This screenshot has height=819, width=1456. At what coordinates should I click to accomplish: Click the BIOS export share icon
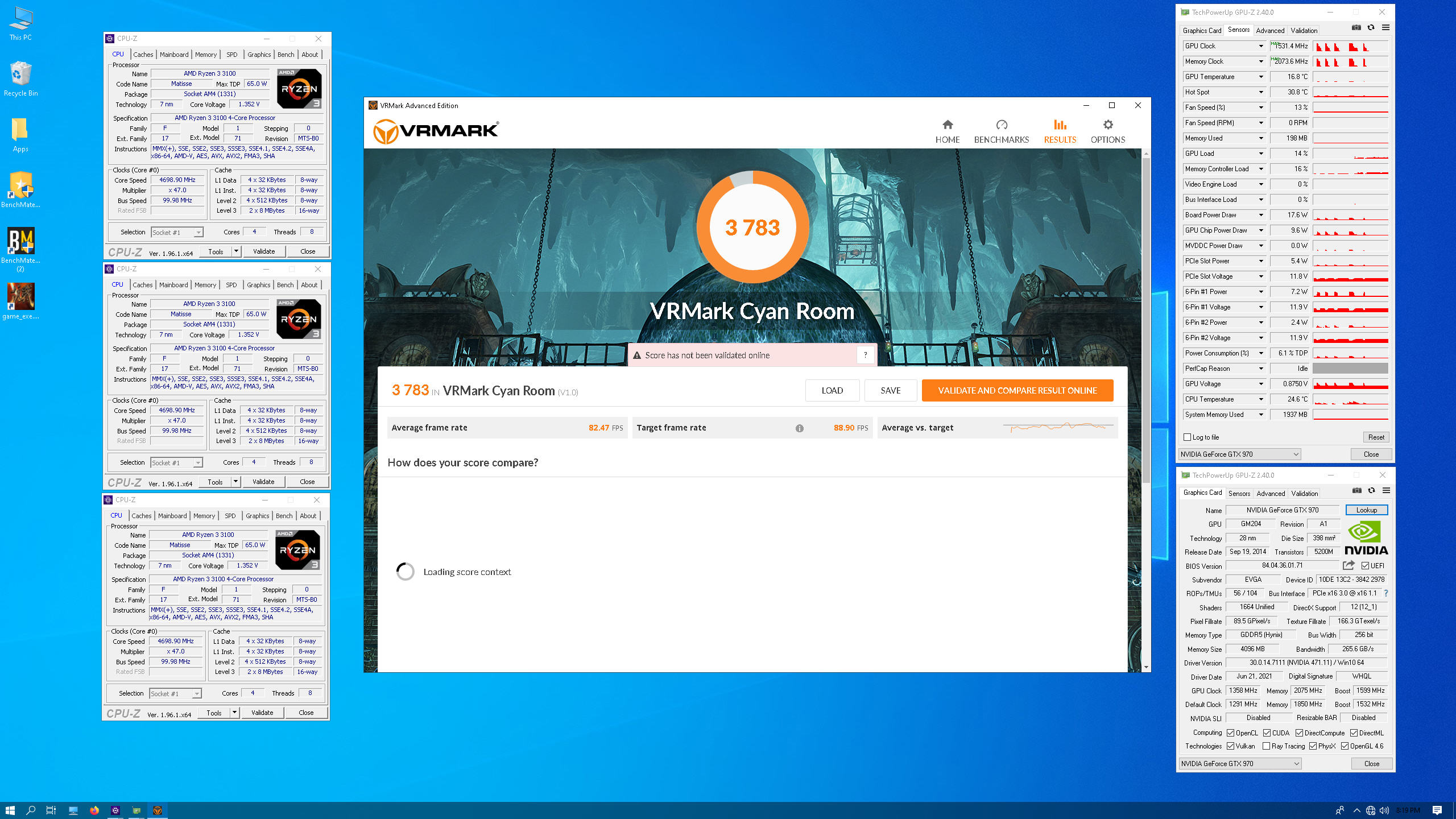pyautogui.click(x=1349, y=565)
